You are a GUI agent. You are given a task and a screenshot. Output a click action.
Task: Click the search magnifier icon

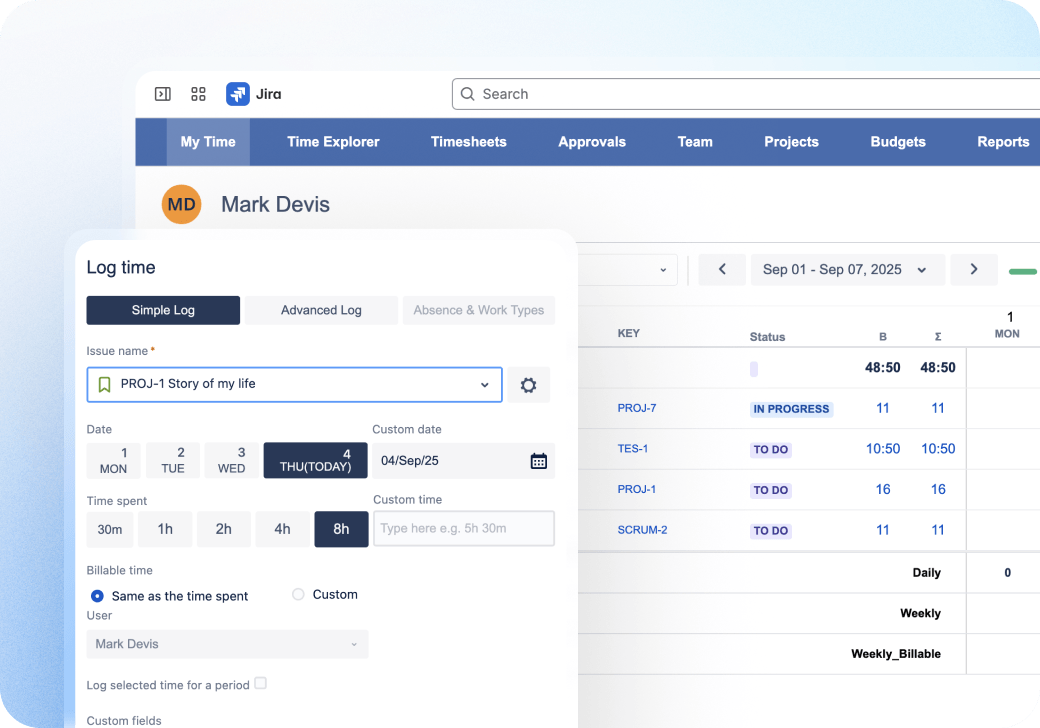pos(468,94)
